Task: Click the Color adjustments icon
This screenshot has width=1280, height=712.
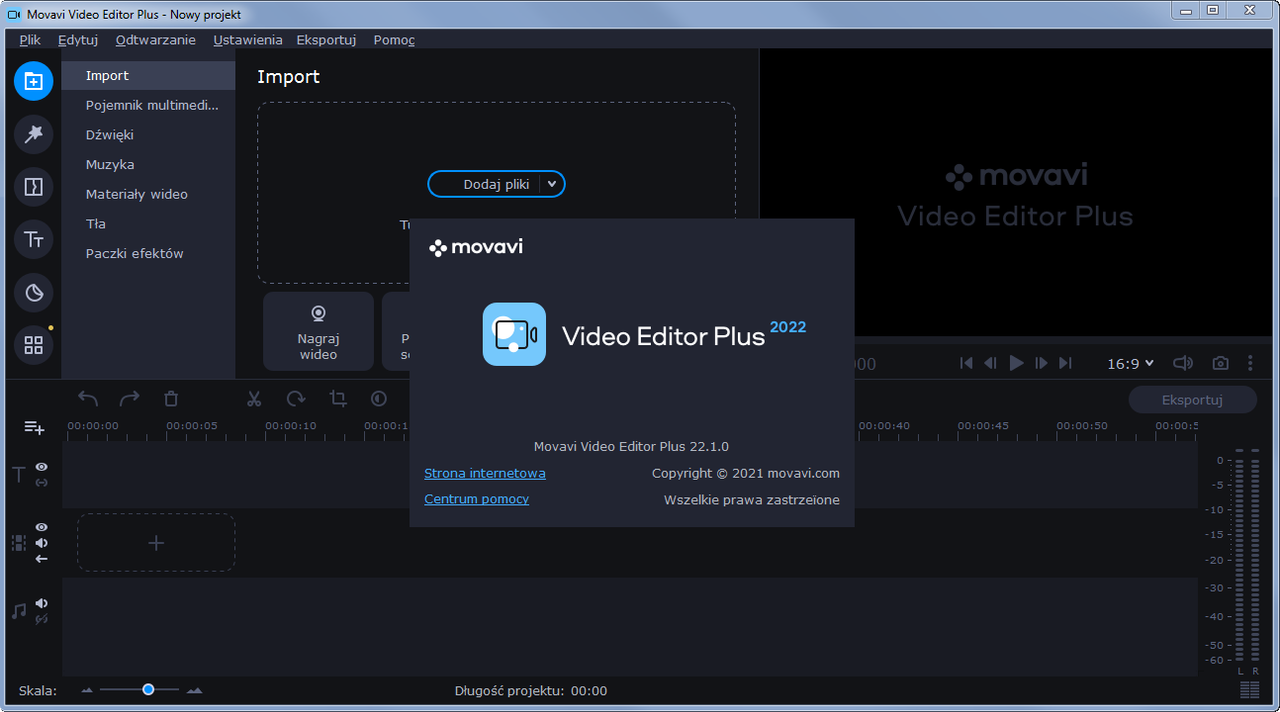Action: pyautogui.click(x=379, y=399)
